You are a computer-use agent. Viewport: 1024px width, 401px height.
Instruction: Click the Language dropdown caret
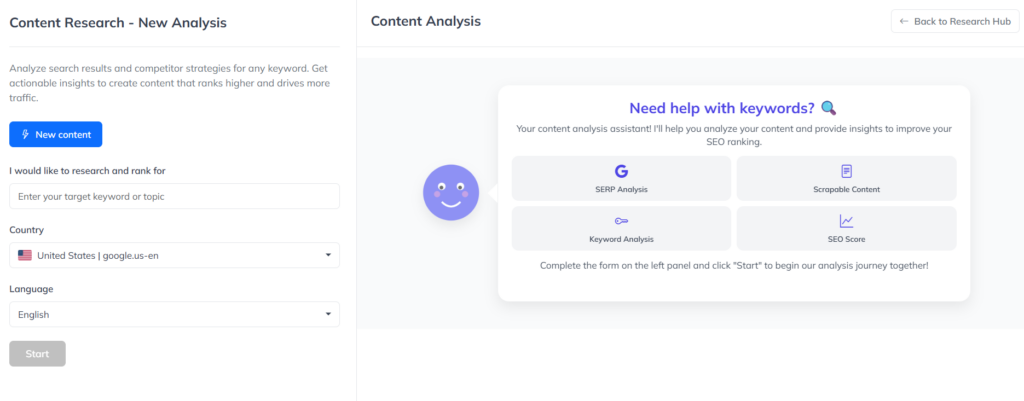tap(328, 315)
